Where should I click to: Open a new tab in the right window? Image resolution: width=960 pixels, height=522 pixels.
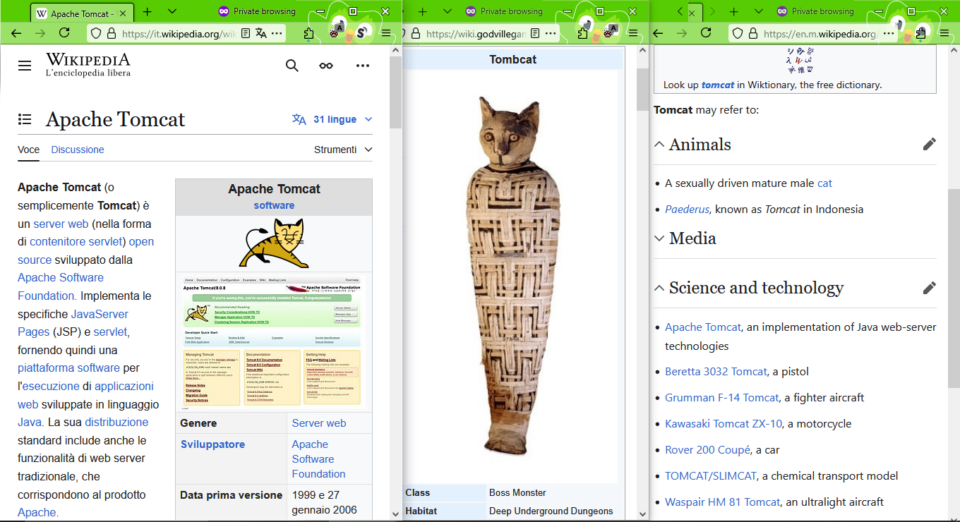coord(733,12)
